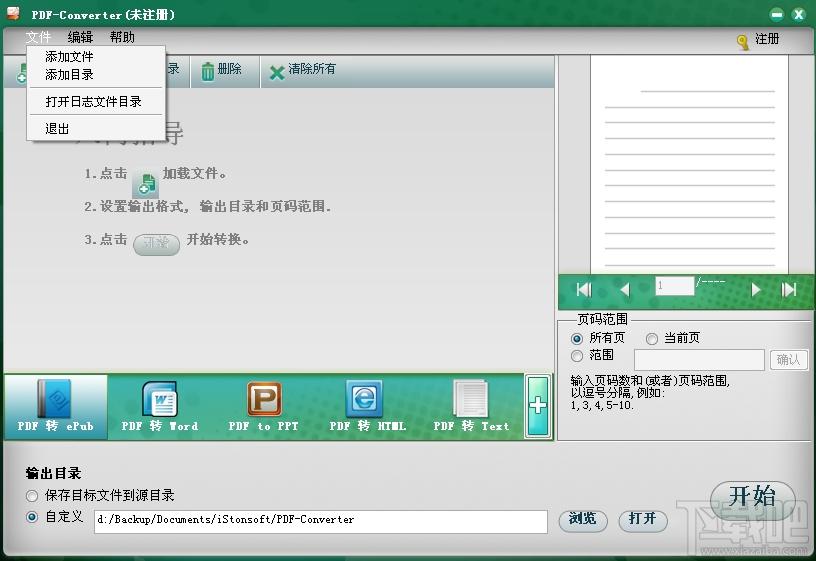Select the 当前页 radio button

click(x=652, y=339)
